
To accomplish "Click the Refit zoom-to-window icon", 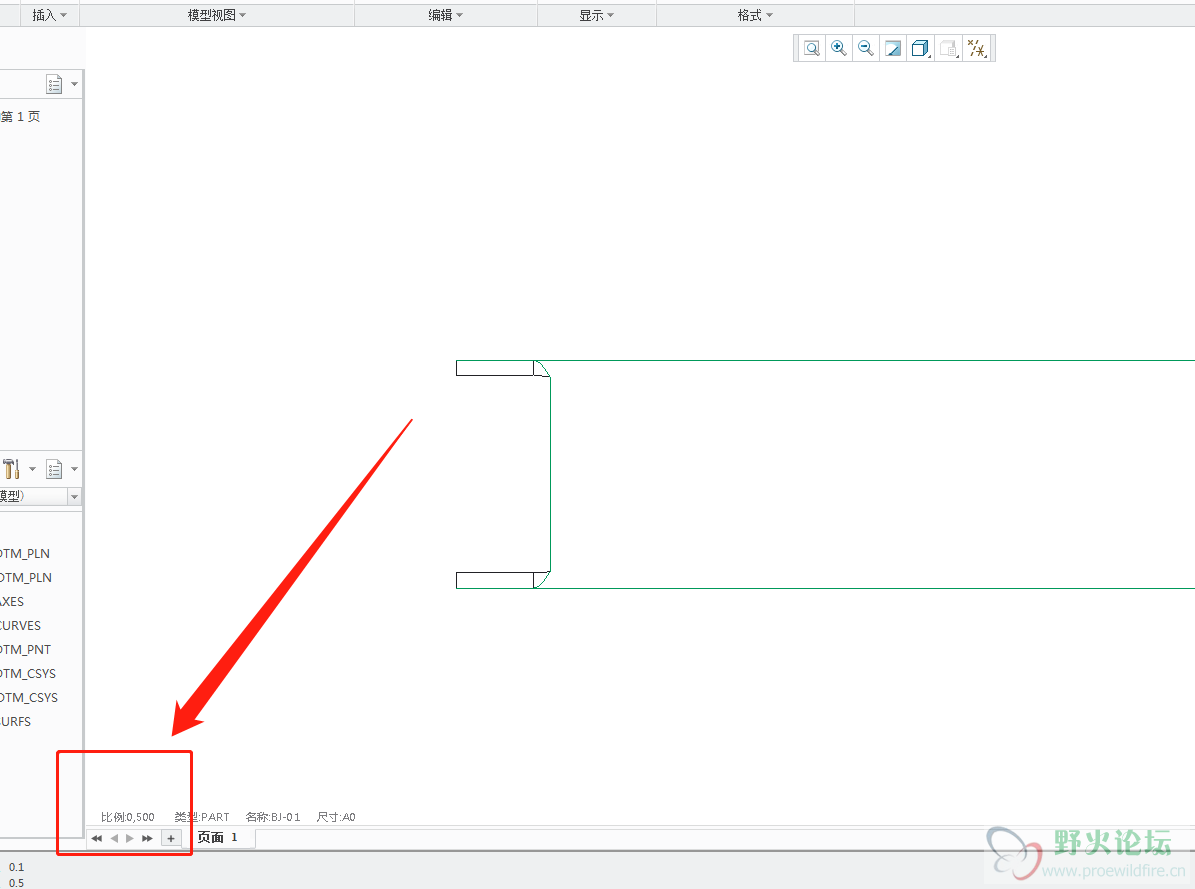I will pos(812,49).
